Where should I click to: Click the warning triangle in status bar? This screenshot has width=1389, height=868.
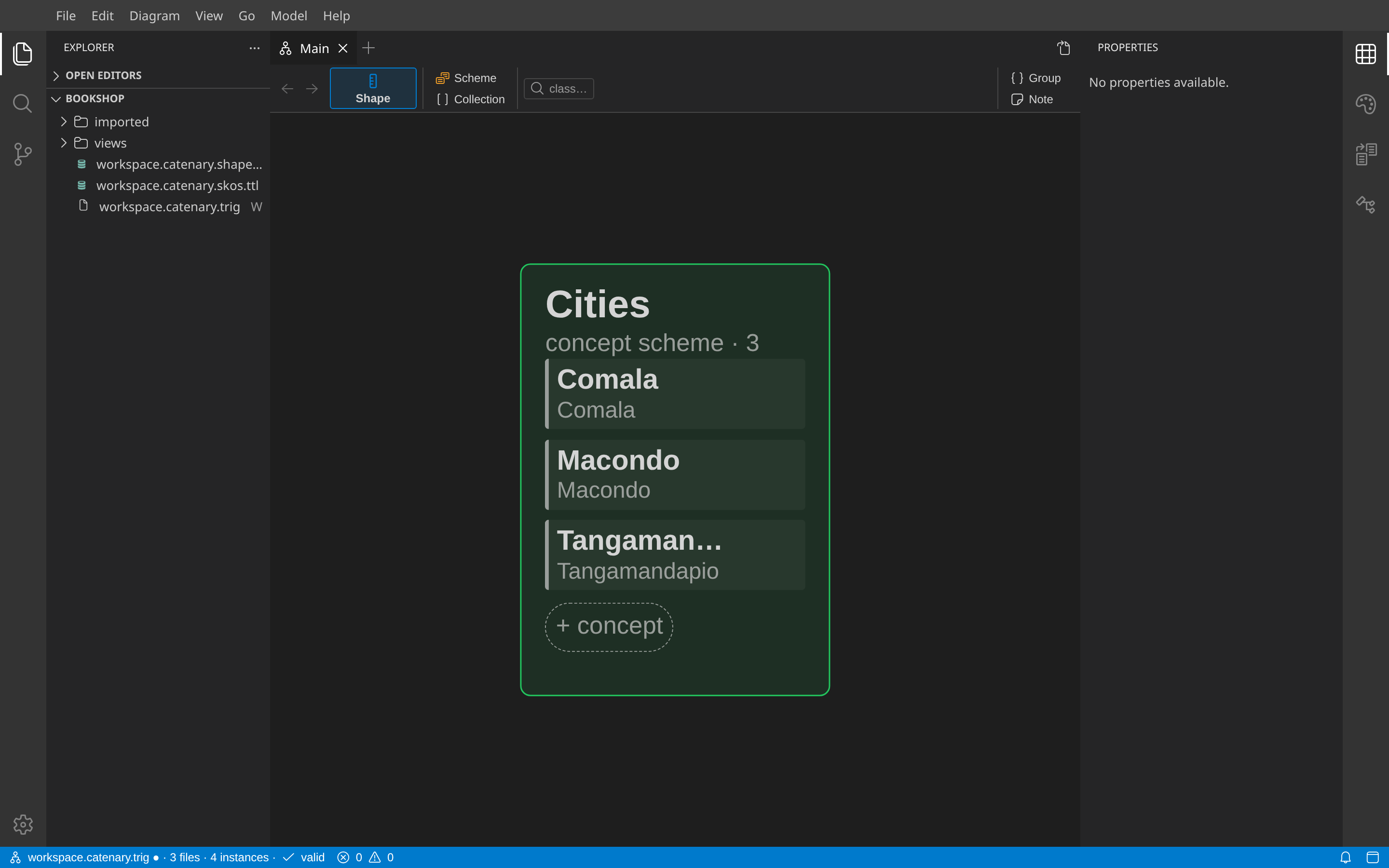coord(375,857)
